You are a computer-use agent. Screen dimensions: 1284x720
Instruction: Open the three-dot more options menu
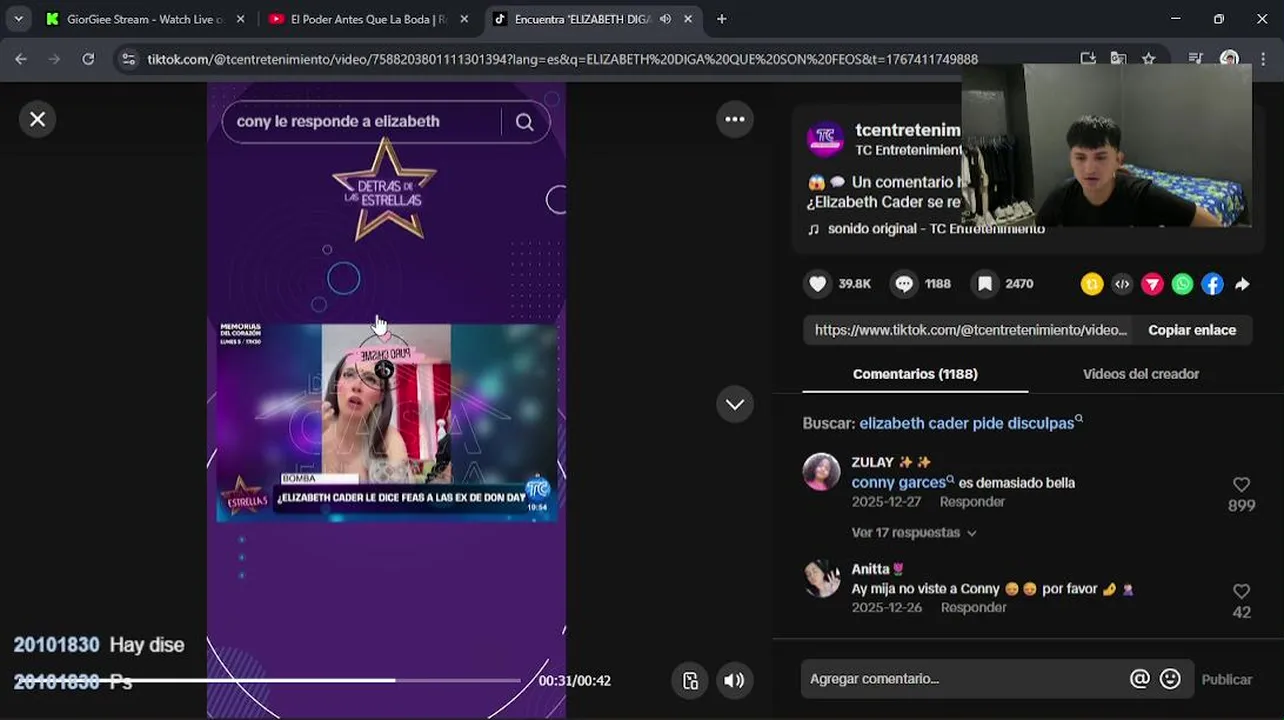(735, 119)
